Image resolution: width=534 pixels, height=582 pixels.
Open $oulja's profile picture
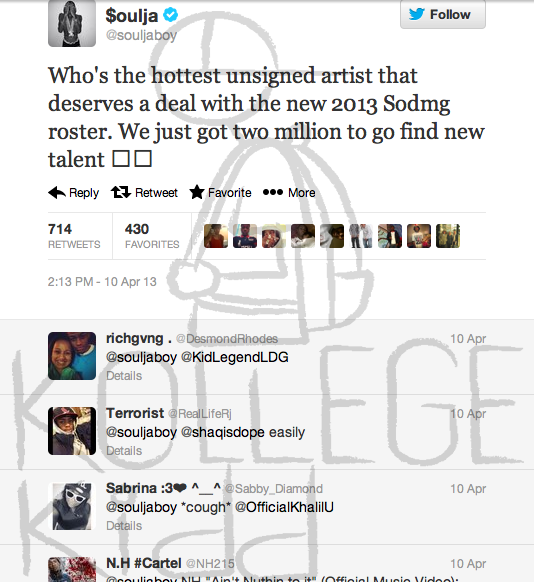[72, 23]
